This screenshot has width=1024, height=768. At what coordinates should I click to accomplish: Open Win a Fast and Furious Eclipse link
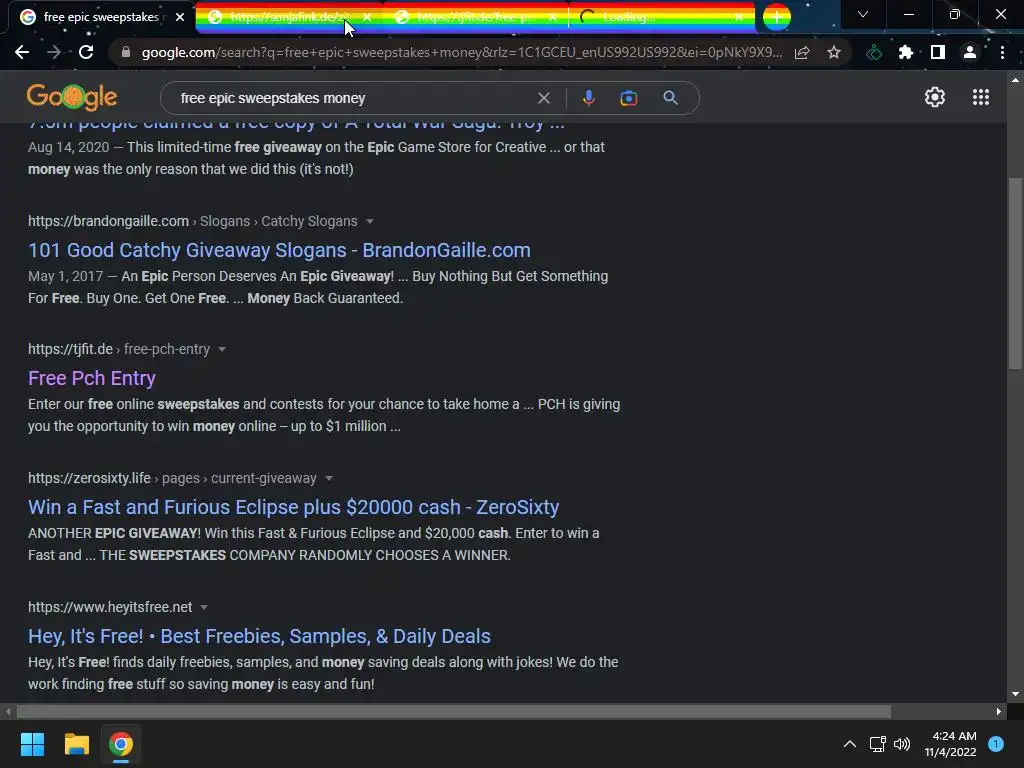[293, 507]
